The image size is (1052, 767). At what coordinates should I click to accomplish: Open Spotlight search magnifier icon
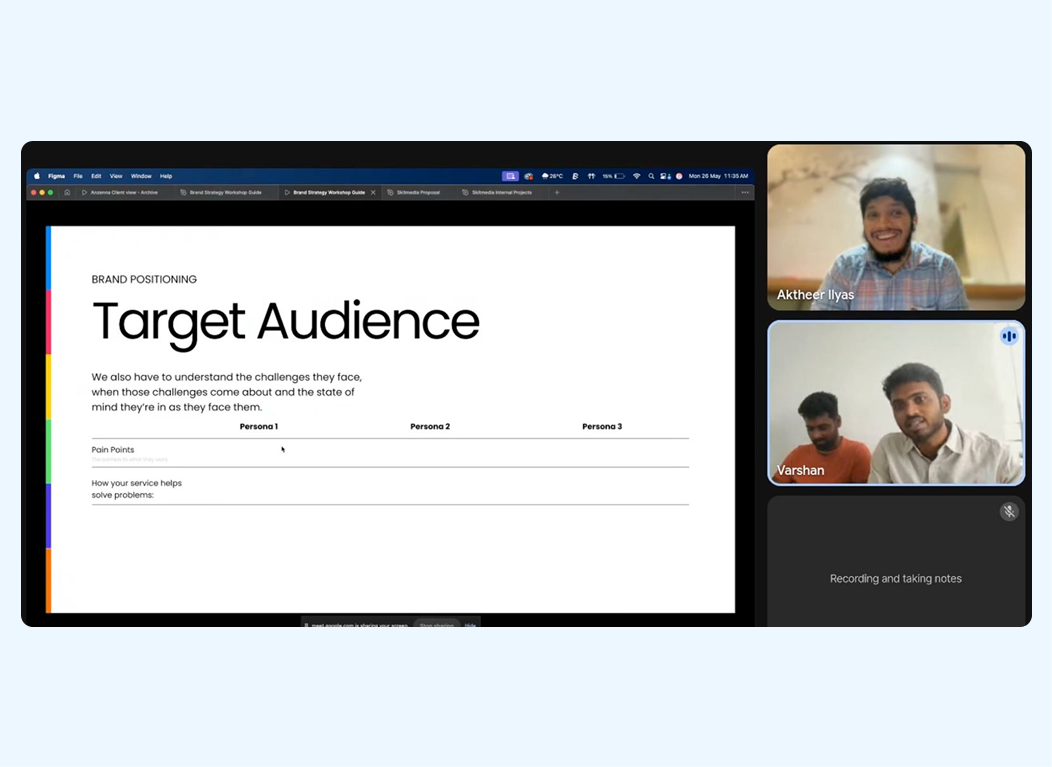click(x=651, y=176)
